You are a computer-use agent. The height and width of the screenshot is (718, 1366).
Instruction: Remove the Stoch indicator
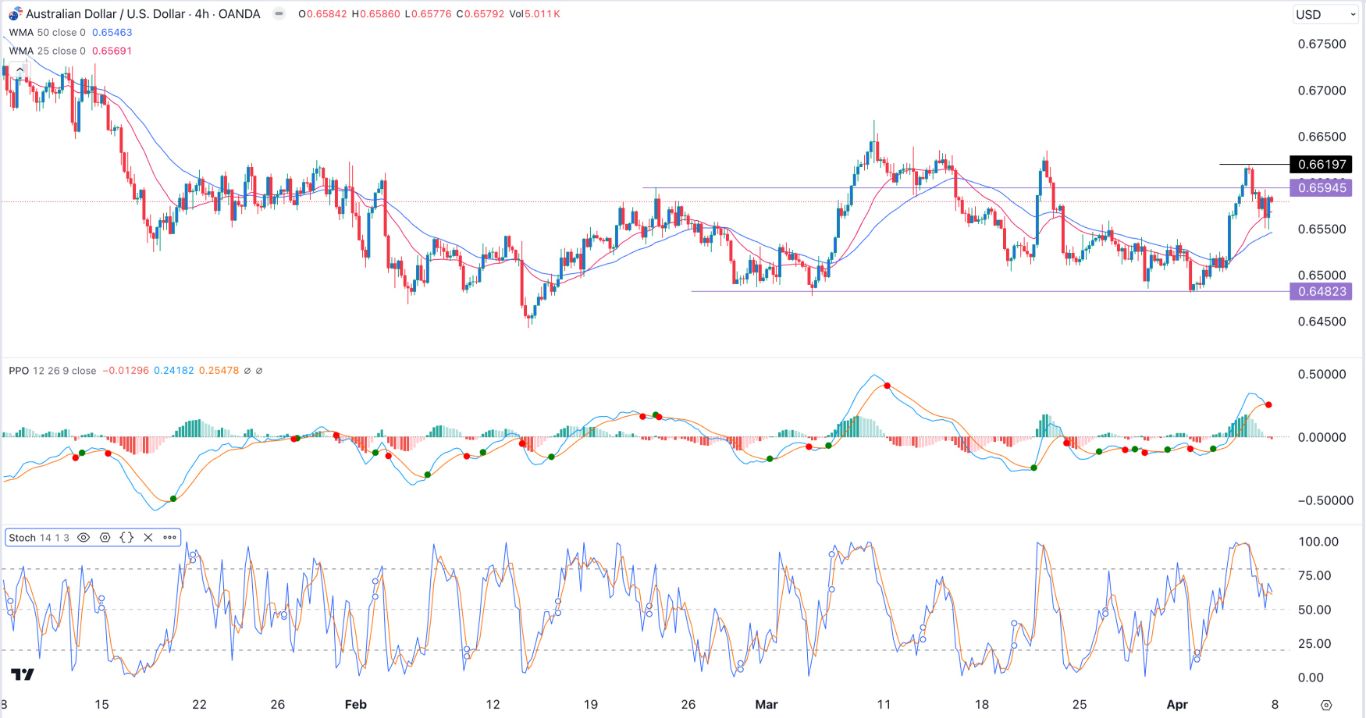point(148,538)
